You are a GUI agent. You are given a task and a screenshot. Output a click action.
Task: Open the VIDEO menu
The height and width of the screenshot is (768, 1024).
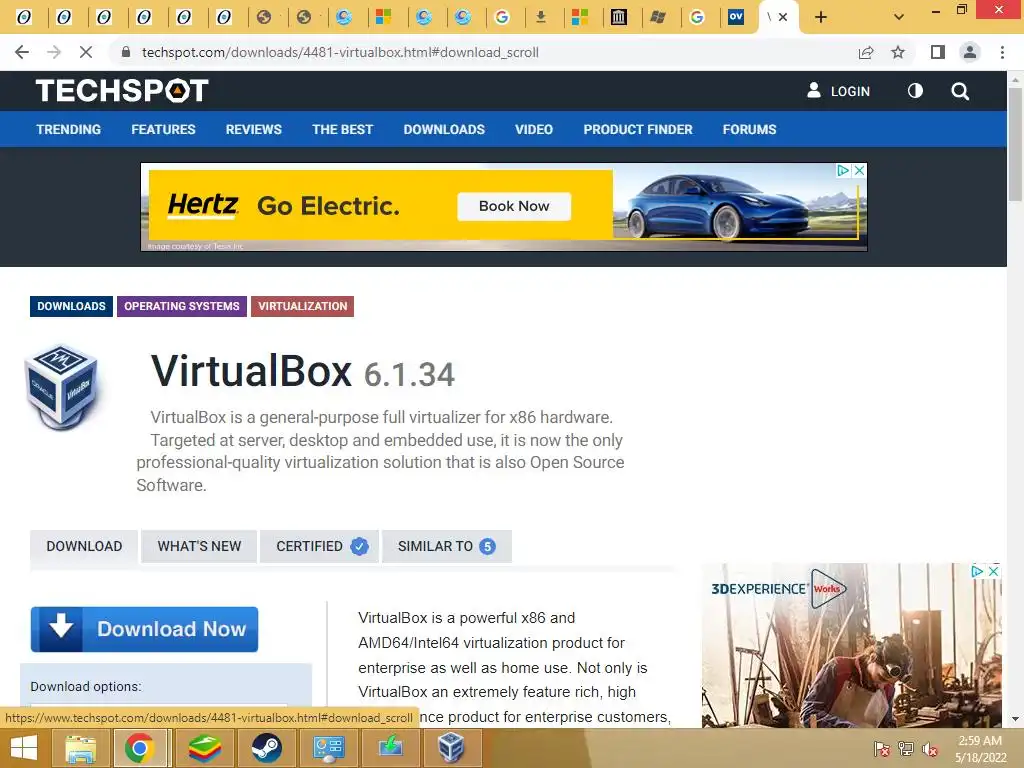pyautogui.click(x=534, y=129)
